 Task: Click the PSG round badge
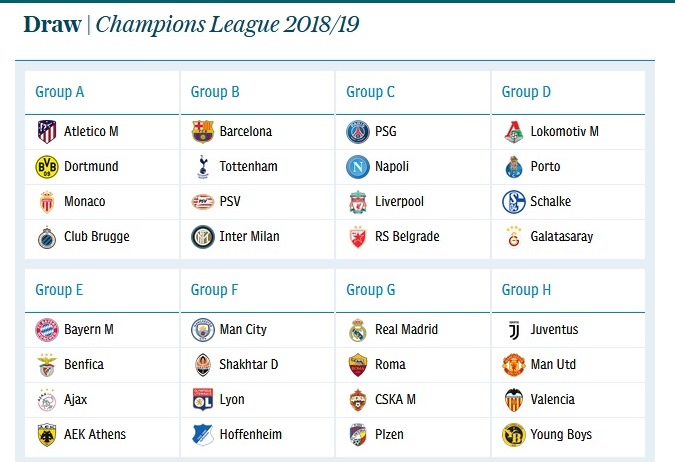pos(358,132)
